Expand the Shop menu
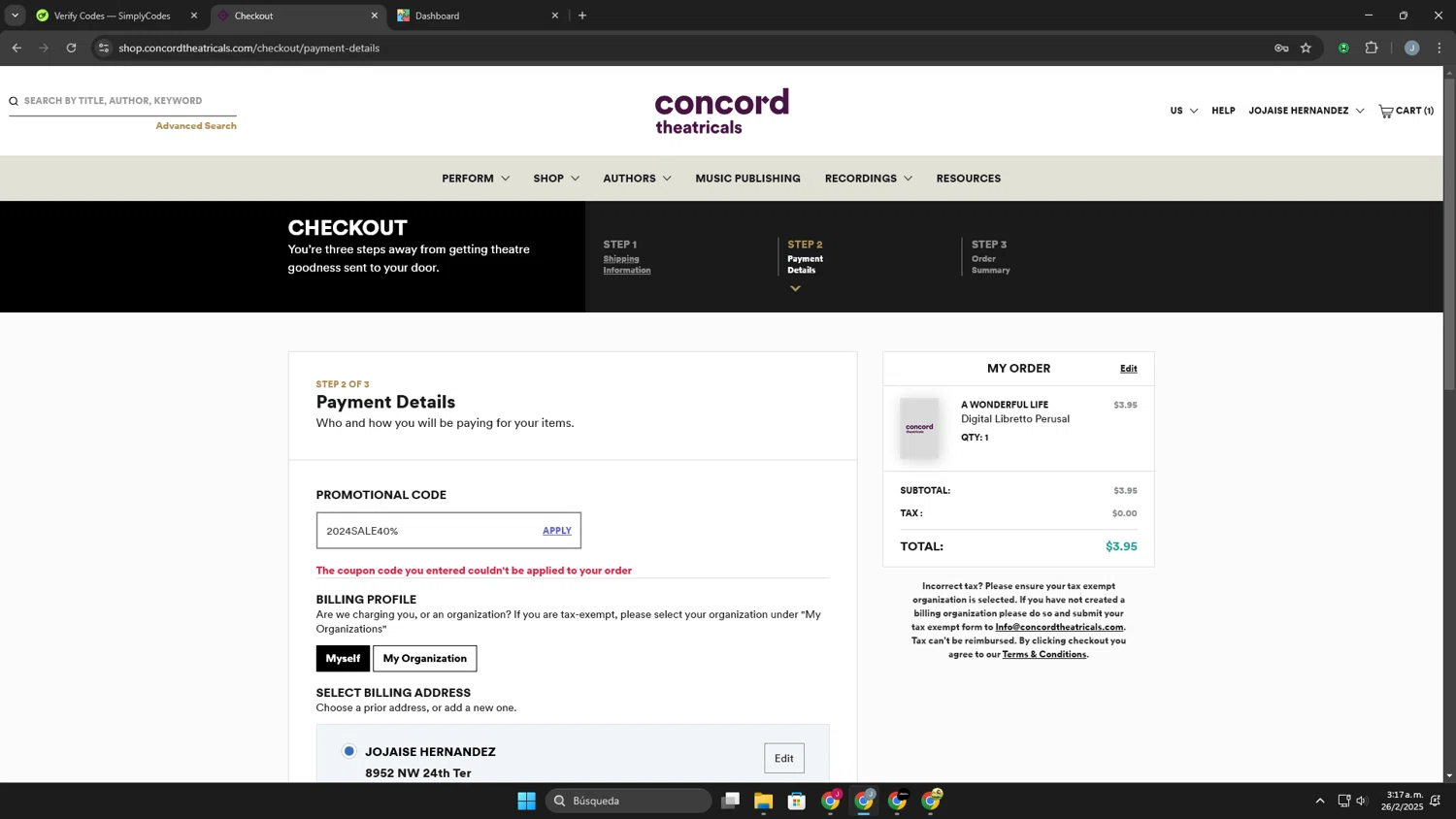This screenshot has width=1456, height=819. 556,179
